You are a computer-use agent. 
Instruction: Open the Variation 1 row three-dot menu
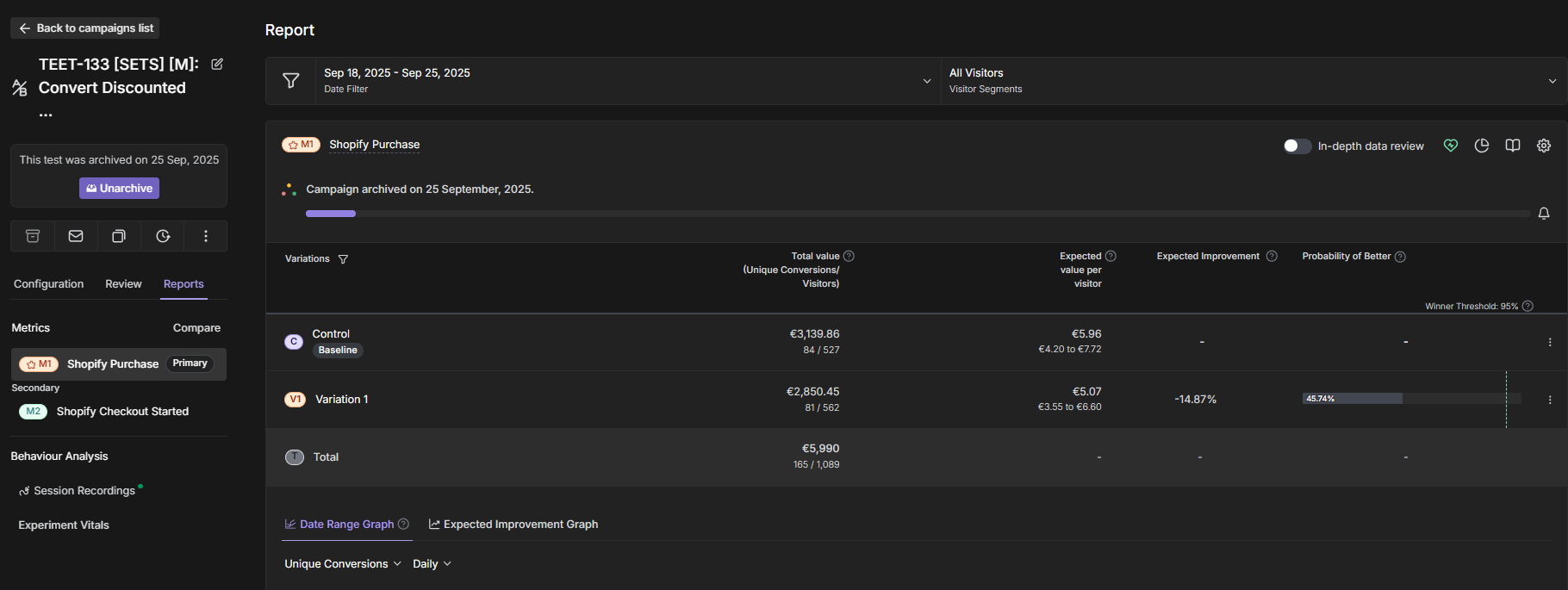tap(1550, 400)
